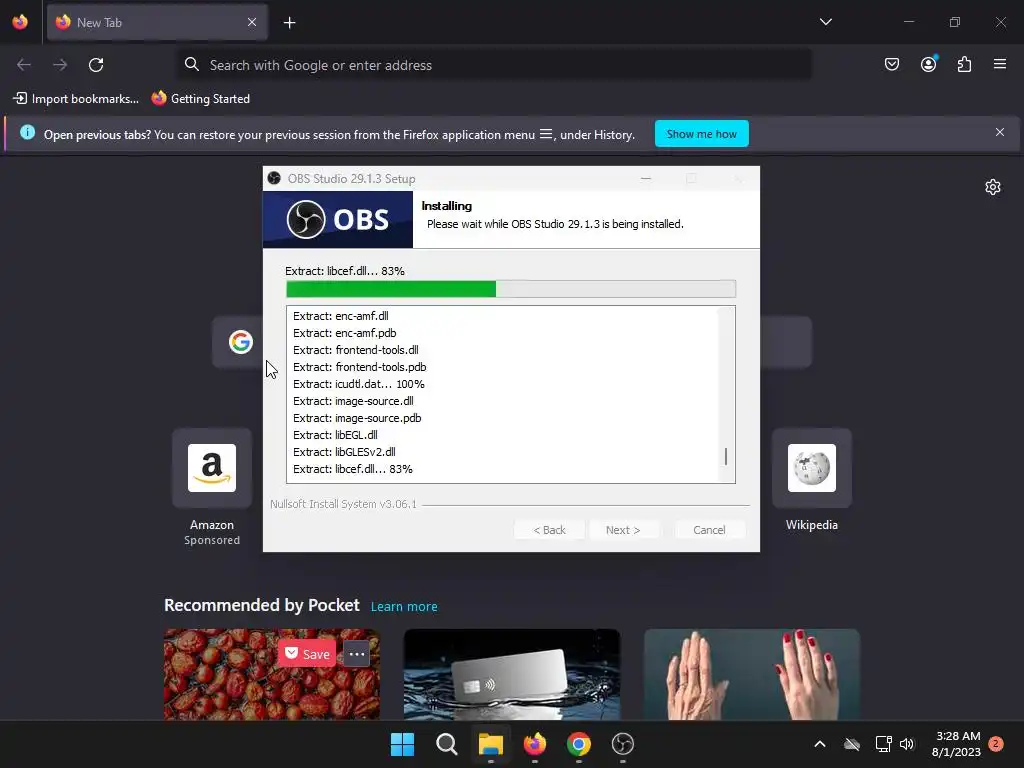
Task: Click OBS installer icon in taskbar
Action: click(622, 744)
